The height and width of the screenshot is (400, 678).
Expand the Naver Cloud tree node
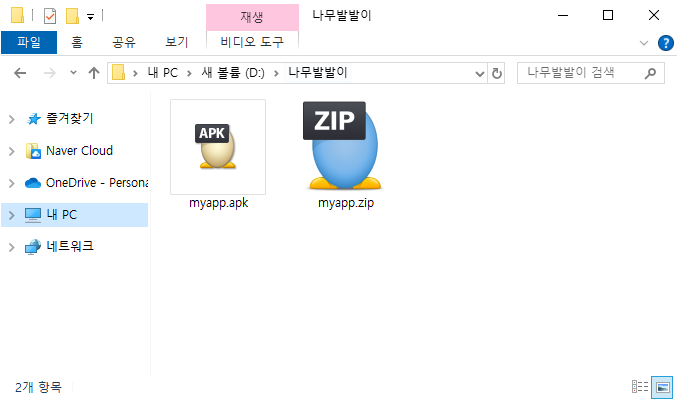[12, 151]
